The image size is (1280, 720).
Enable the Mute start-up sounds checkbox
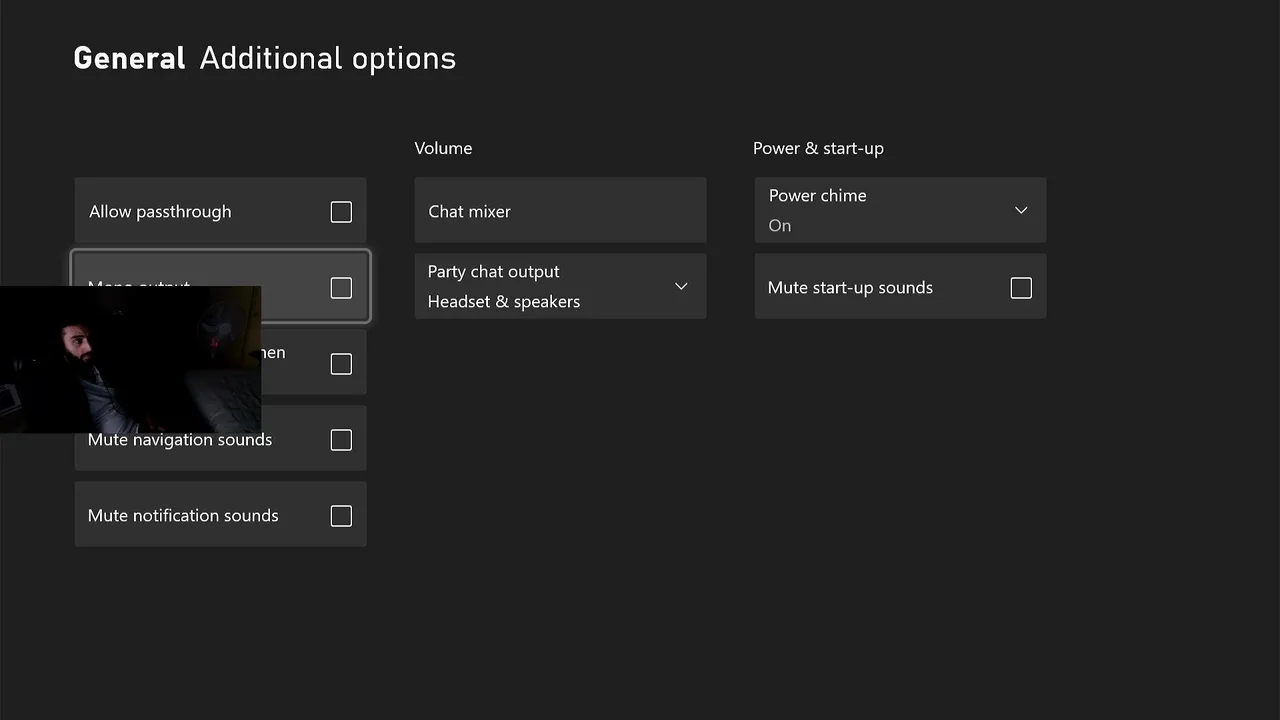(x=1021, y=288)
